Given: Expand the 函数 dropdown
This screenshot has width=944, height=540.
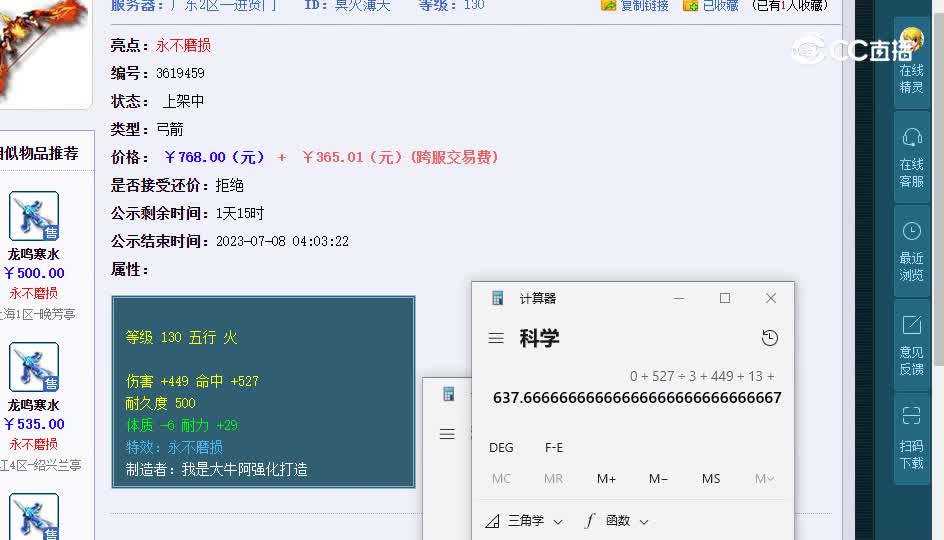Looking at the screenshot, I should [x=616, y=521].
